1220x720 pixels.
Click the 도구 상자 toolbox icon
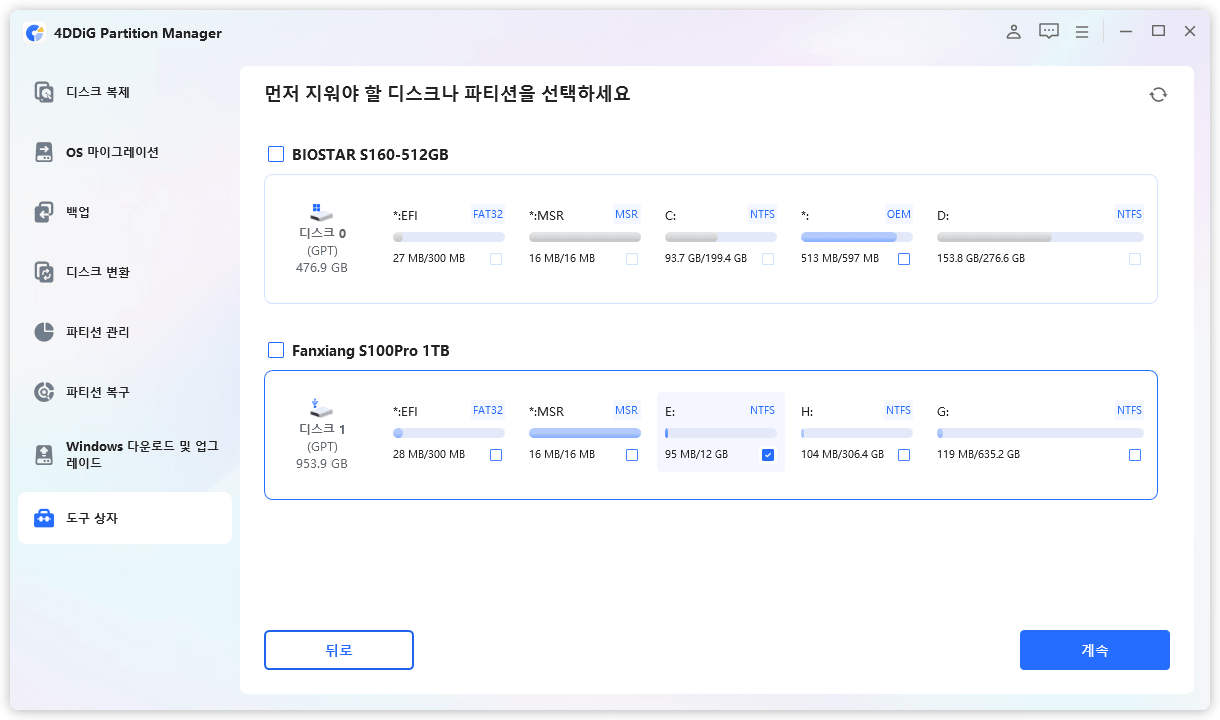click(x=44, y=518)
